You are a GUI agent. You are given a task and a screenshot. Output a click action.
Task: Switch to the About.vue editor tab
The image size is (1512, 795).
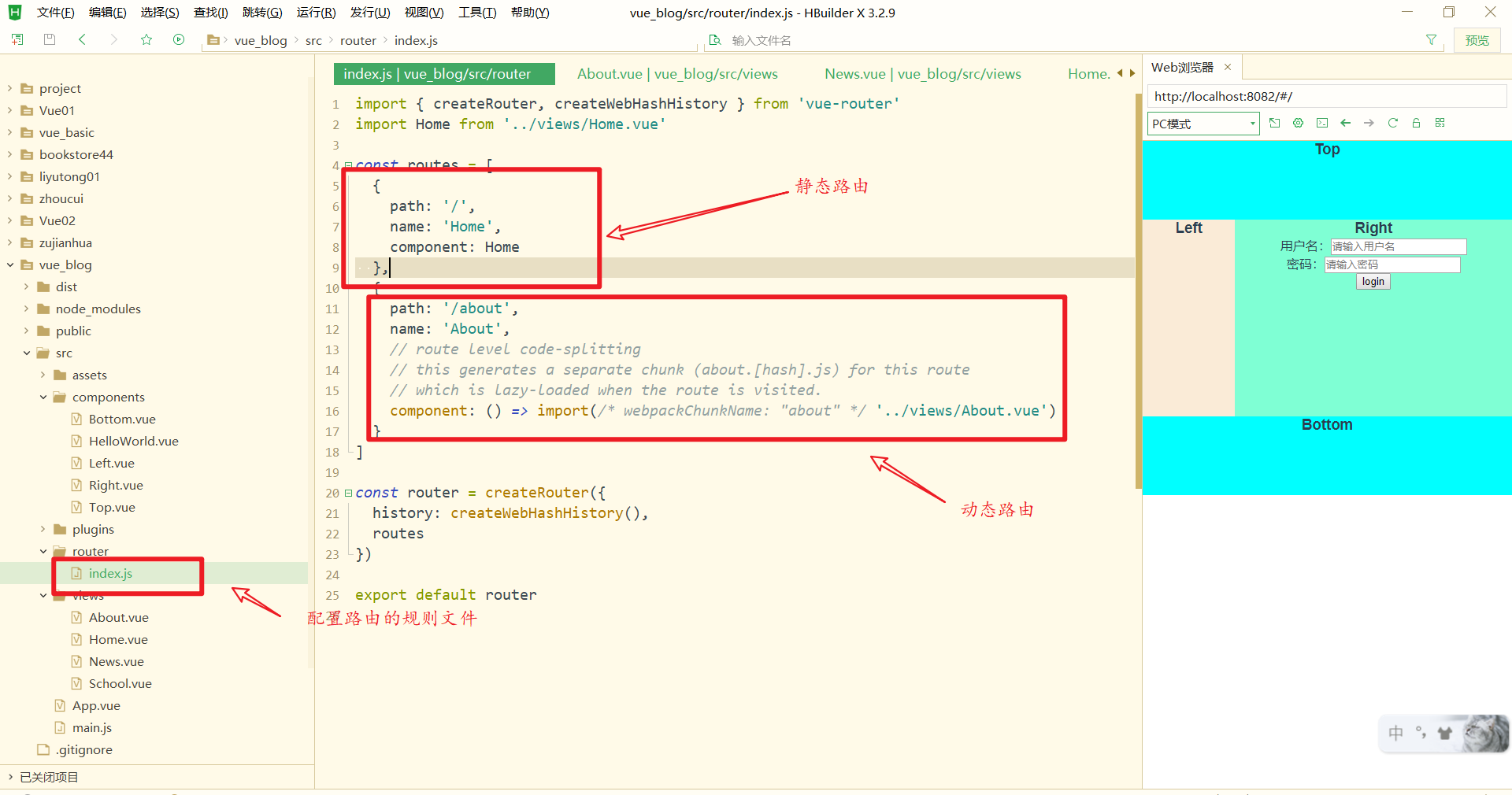tap(677, 74)
